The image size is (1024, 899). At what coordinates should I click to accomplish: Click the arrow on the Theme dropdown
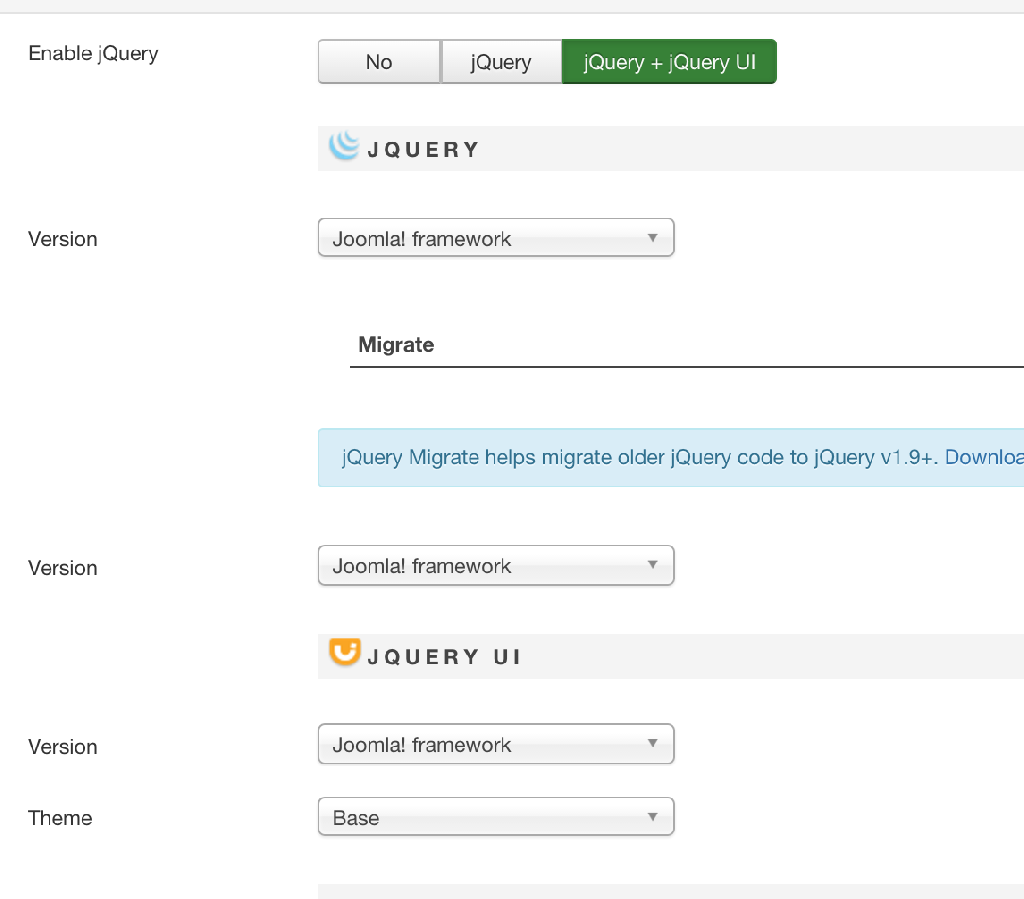652,817
